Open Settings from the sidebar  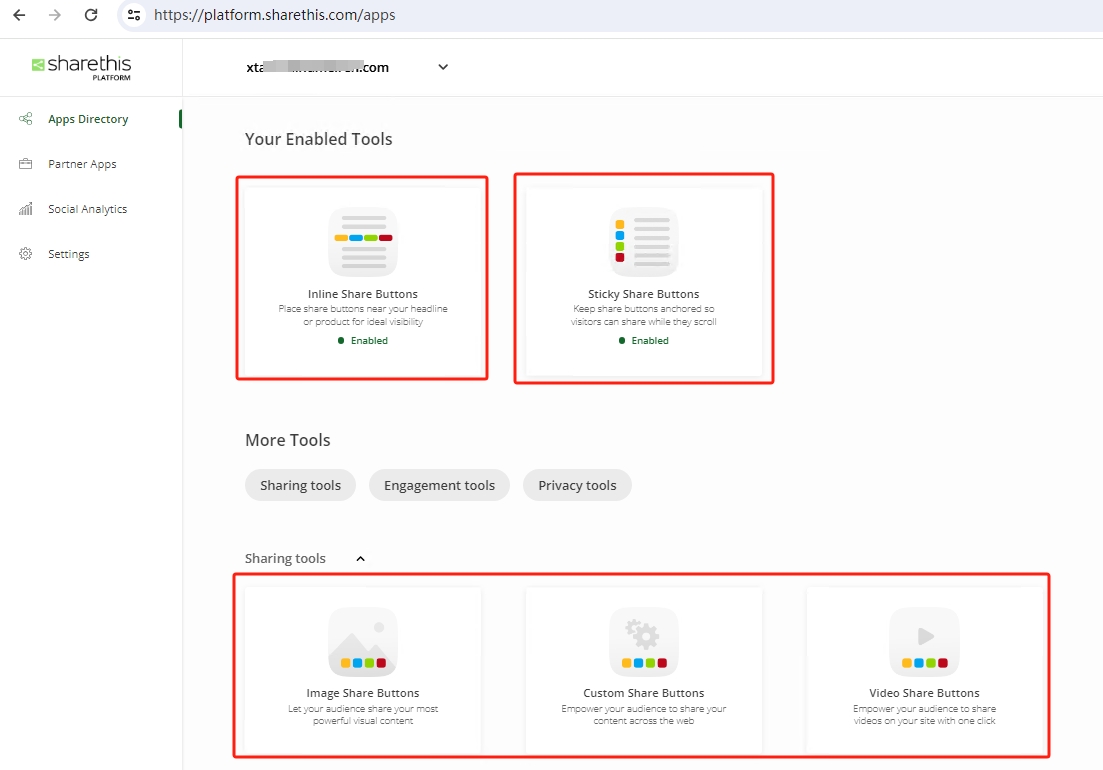pyautogui.click(x=68, y=254)
